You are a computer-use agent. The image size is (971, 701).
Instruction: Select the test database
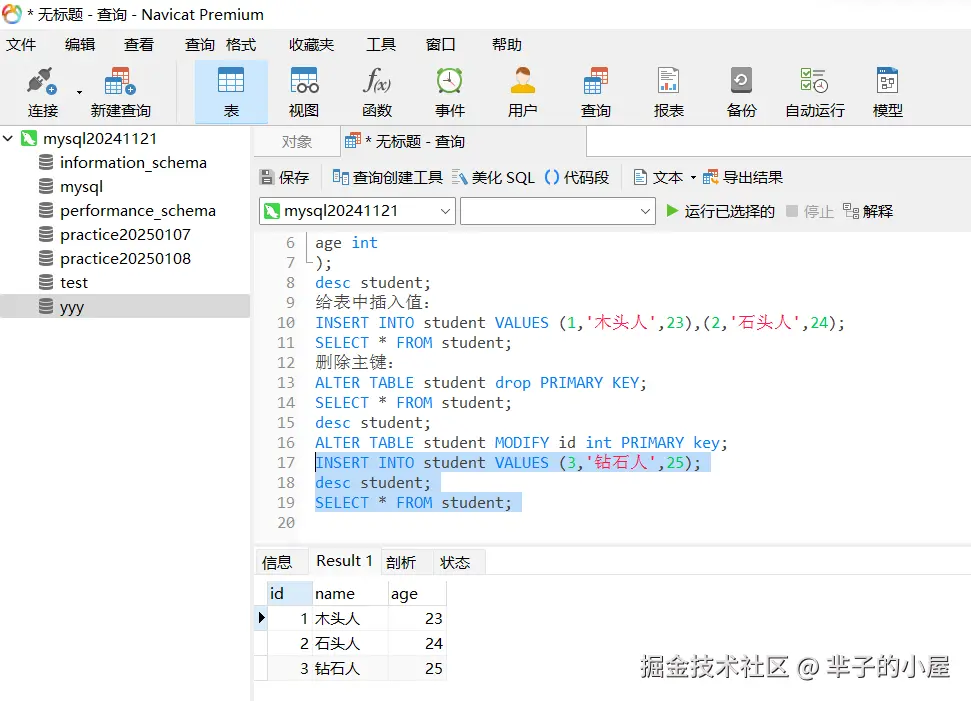74,282
